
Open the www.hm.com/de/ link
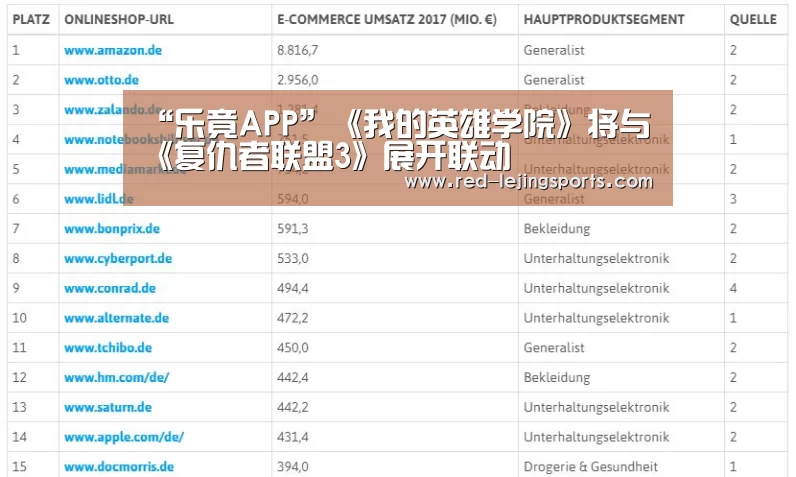click(116, 378)
